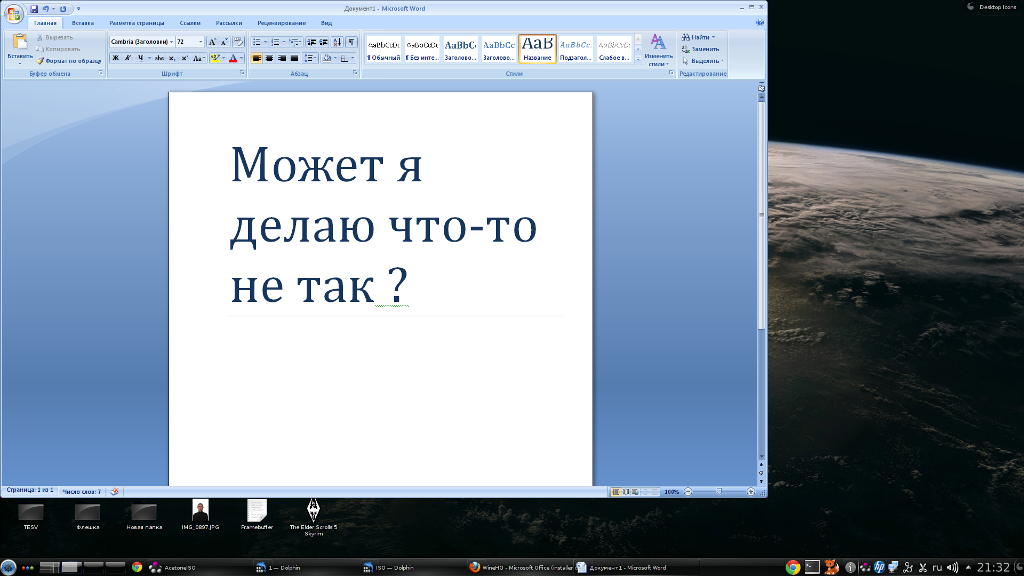Open the font size 72 dropdown
This screenshot has height=576, width=1024.
(200, 42)
